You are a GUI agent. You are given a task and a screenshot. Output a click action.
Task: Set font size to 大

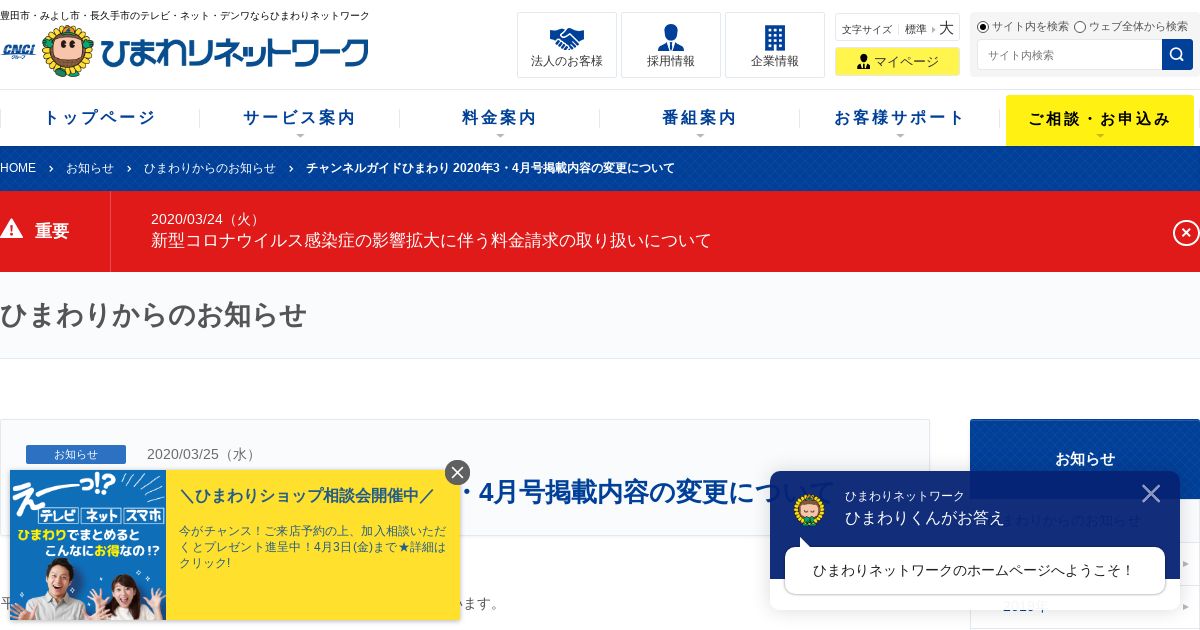946,28
